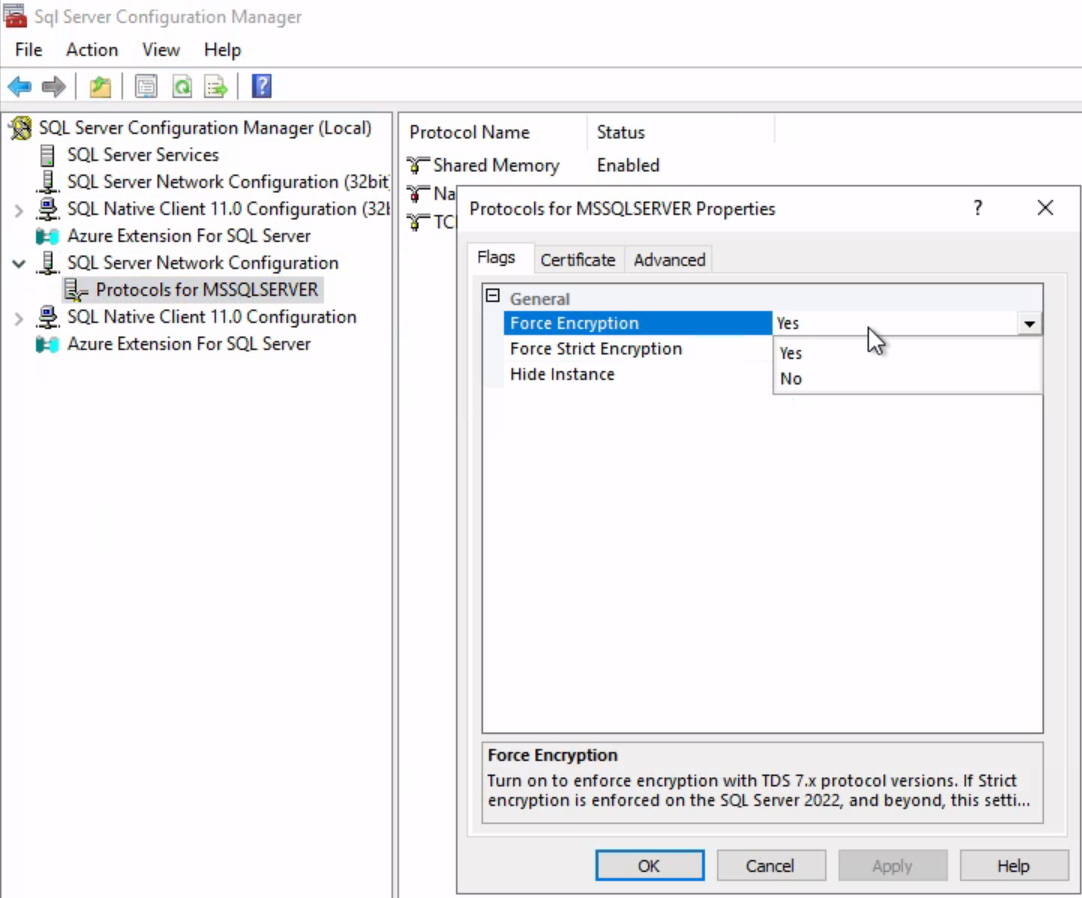Select SQL Server Configuration Manager (Local) label
Screen dimensions: 1082x898
205,128
